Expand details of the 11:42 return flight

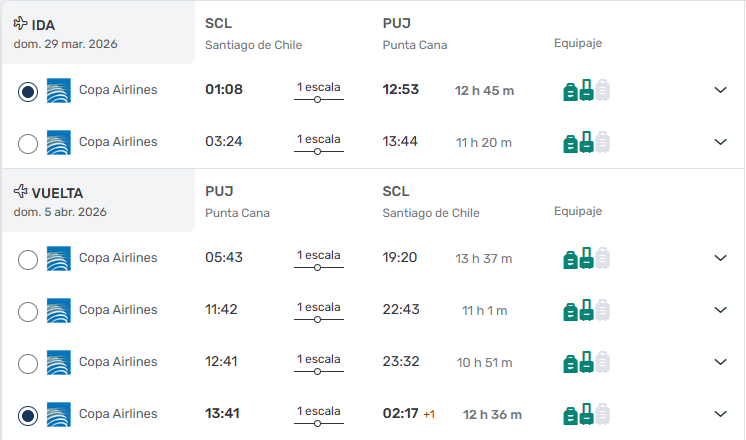tap(720, 310)
